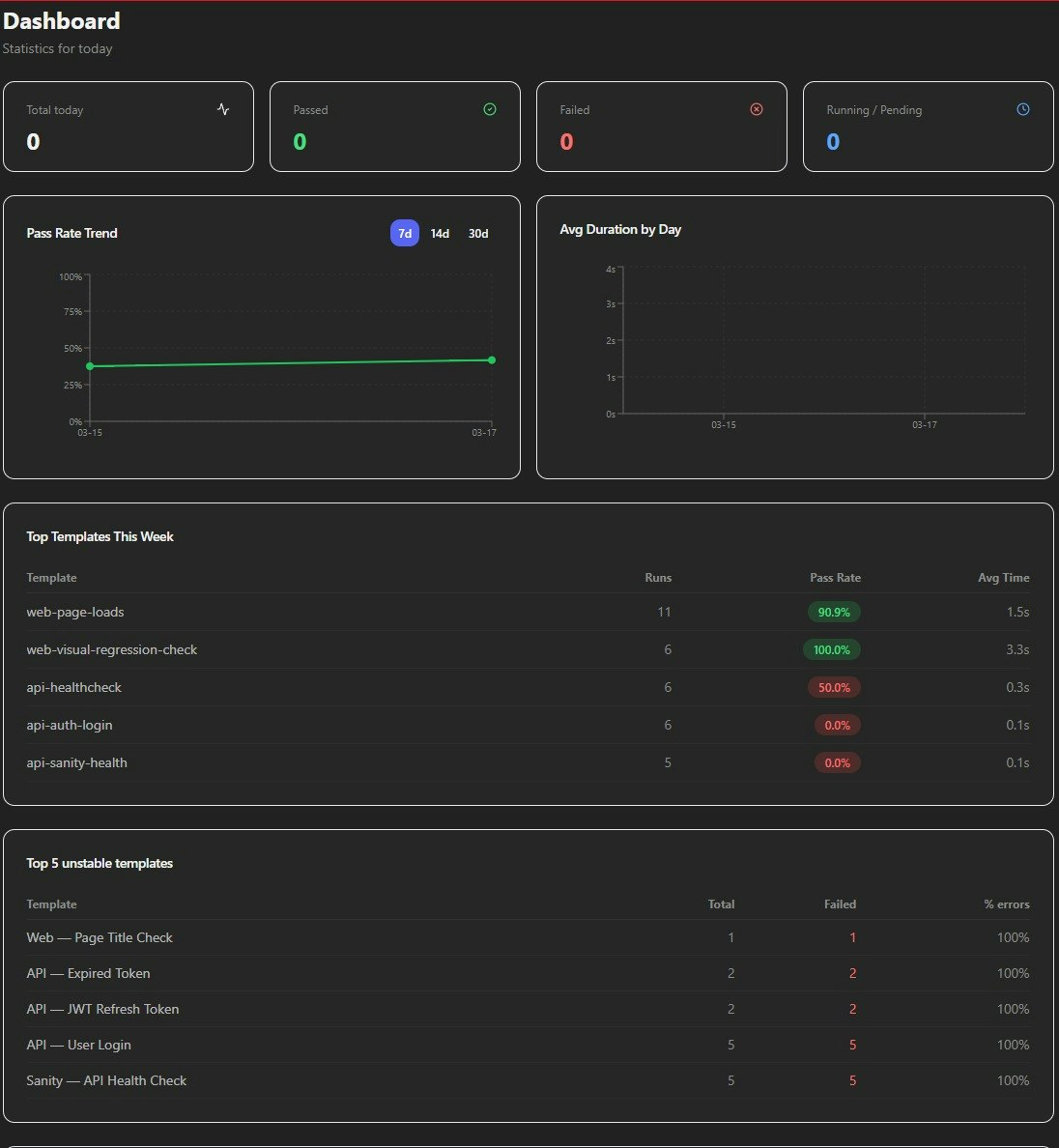Click the 1.5s average time value
Screen dimensions: 1059x1148
pyautogui.click(x=1017, y=612)
